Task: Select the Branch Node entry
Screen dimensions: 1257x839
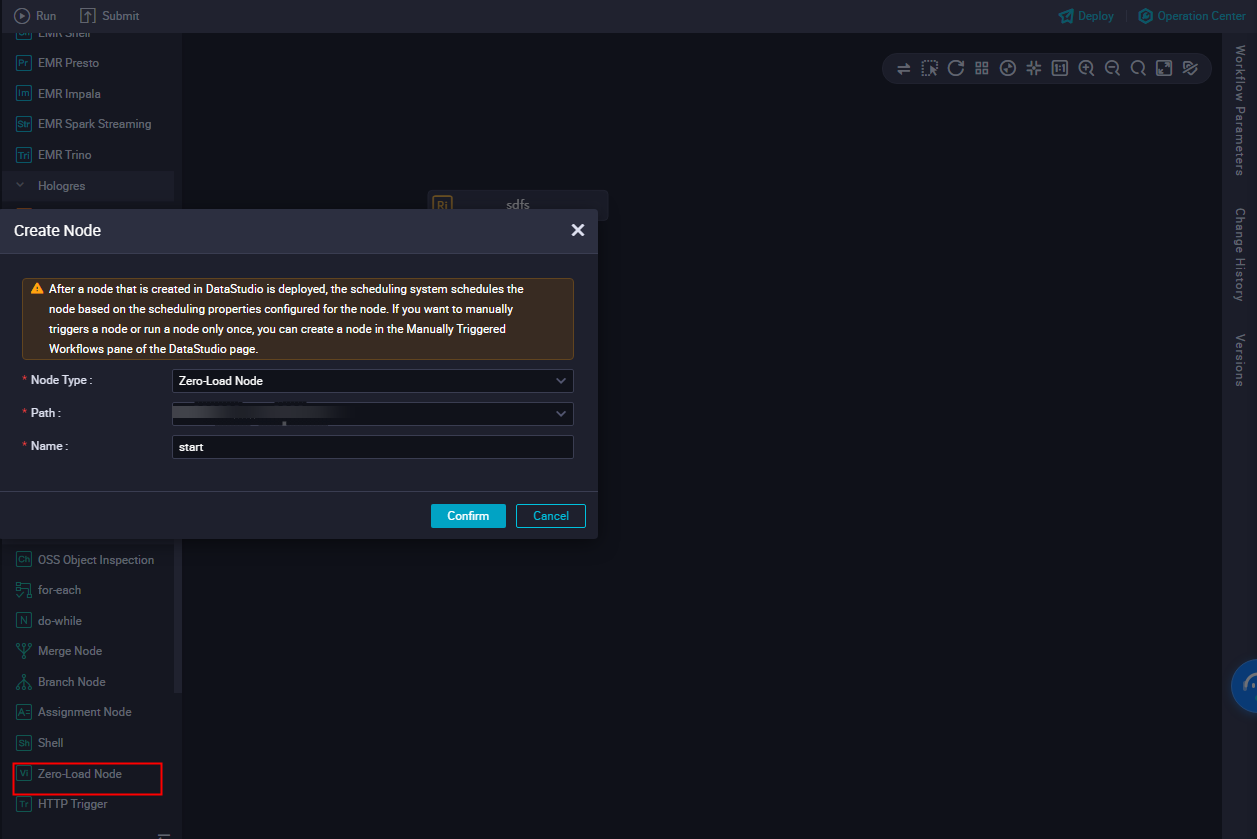Action: tap(60, 682)
